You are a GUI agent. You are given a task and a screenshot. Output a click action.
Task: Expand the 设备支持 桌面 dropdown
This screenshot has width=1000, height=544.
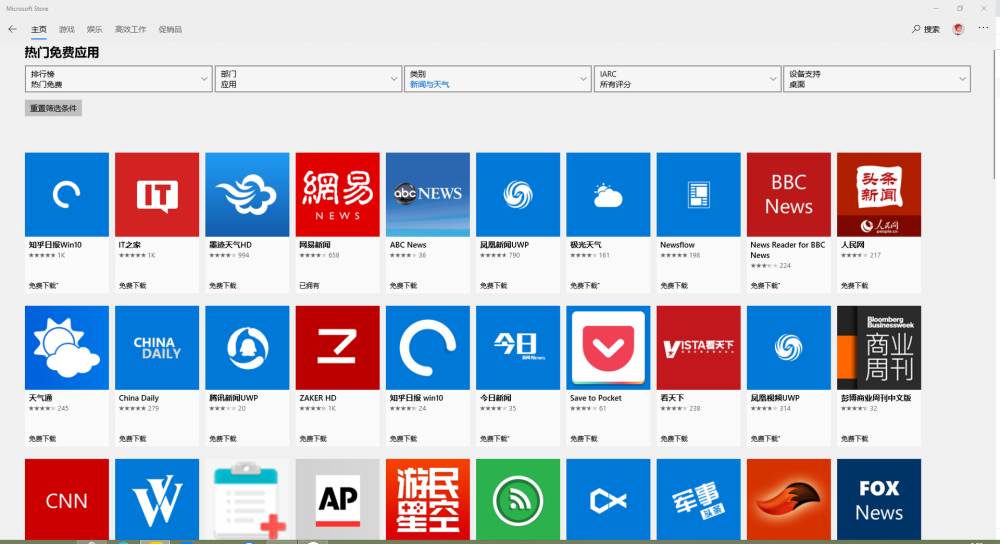877,79
